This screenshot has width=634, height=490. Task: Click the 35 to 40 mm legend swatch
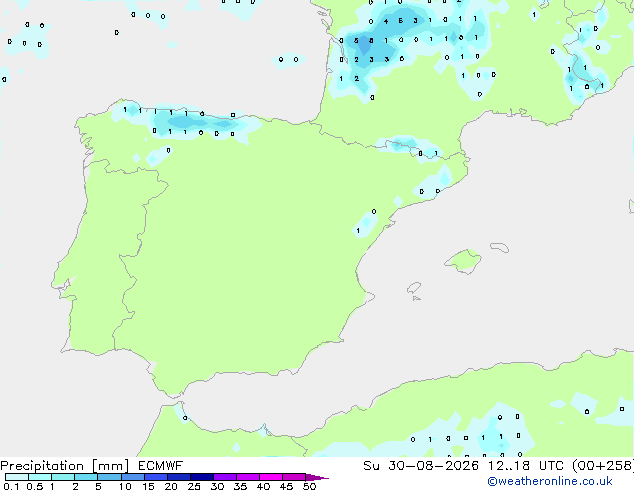tap(247, 477)
